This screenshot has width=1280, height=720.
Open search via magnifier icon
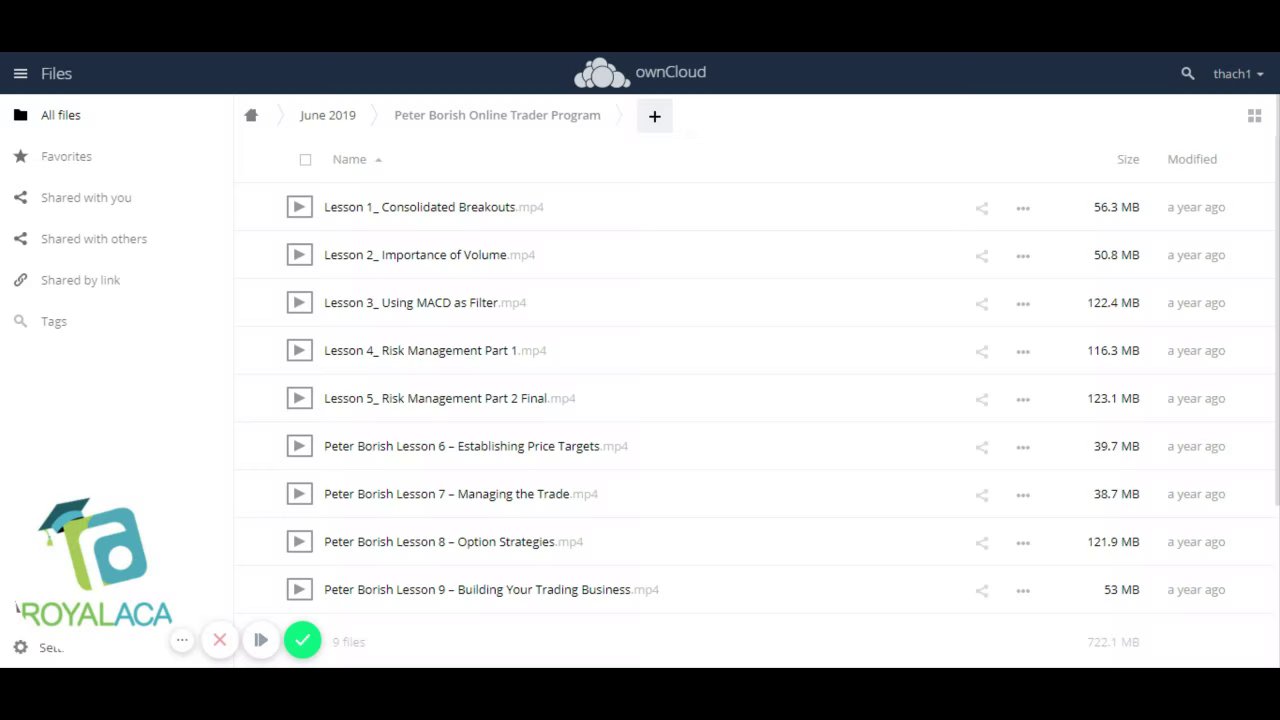1188,73
